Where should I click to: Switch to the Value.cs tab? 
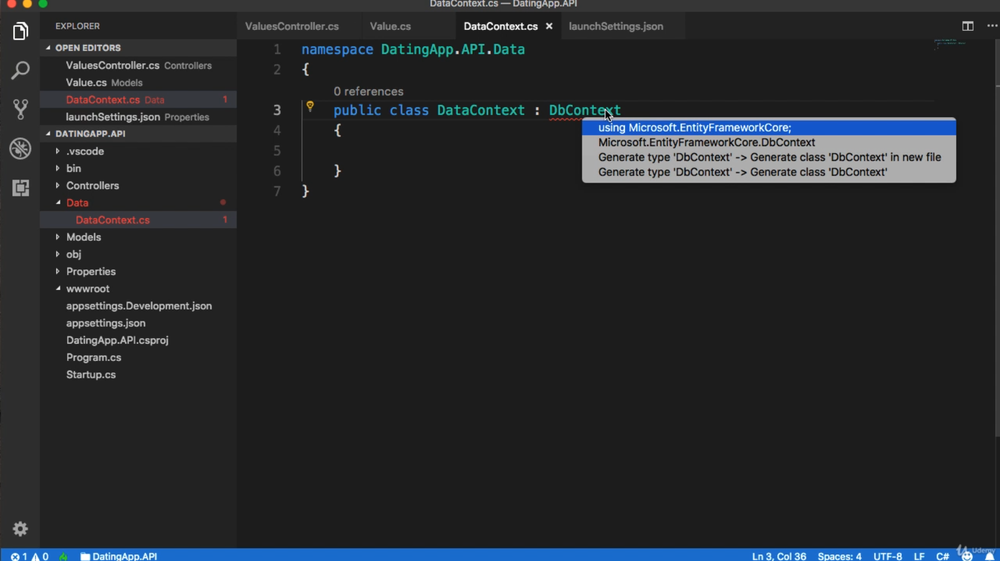390,26
